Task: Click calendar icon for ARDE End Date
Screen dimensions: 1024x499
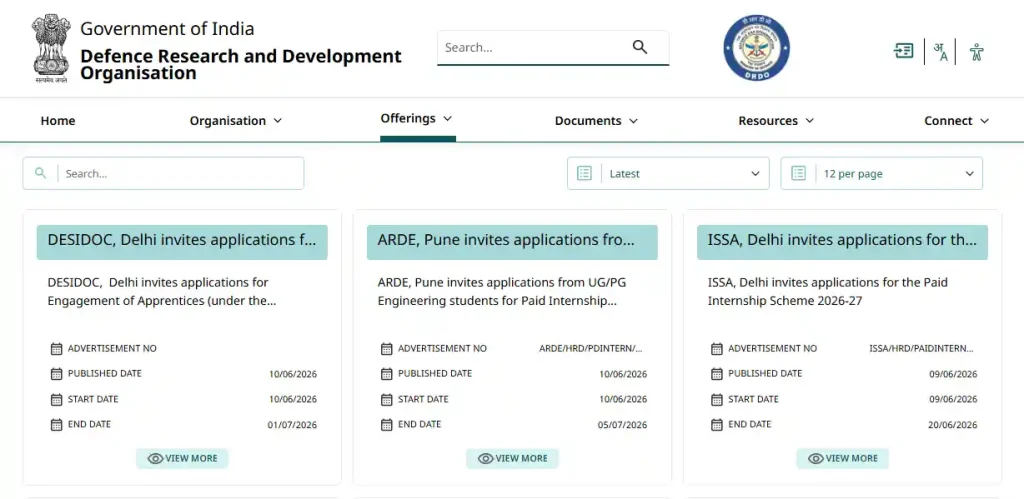Action: point(387,425)
